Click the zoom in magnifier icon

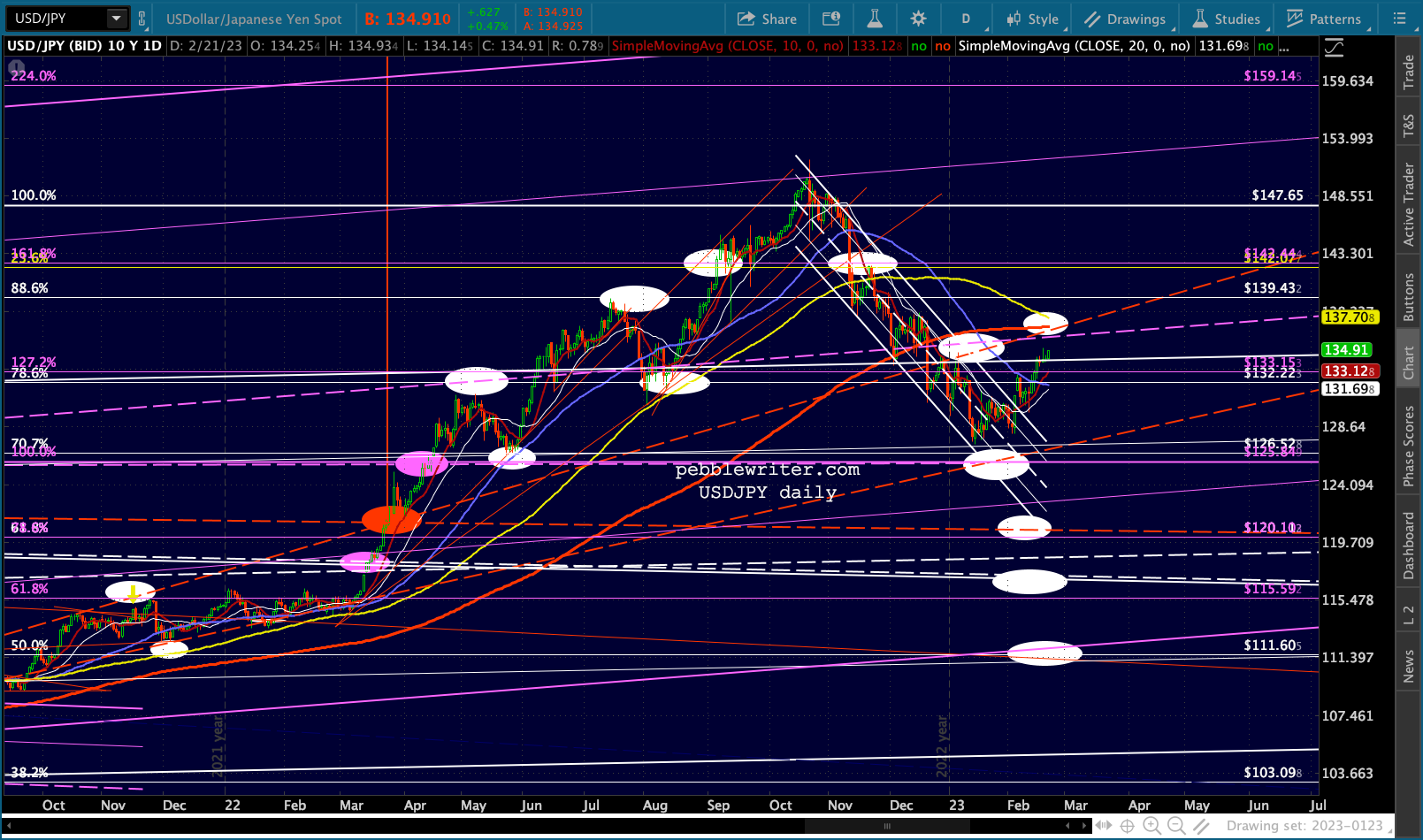tap(1151, 826)
